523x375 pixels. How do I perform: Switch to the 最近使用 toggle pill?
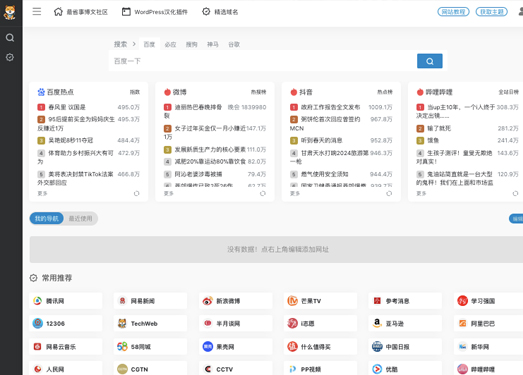pyautogui.click(x=80, y=219)
